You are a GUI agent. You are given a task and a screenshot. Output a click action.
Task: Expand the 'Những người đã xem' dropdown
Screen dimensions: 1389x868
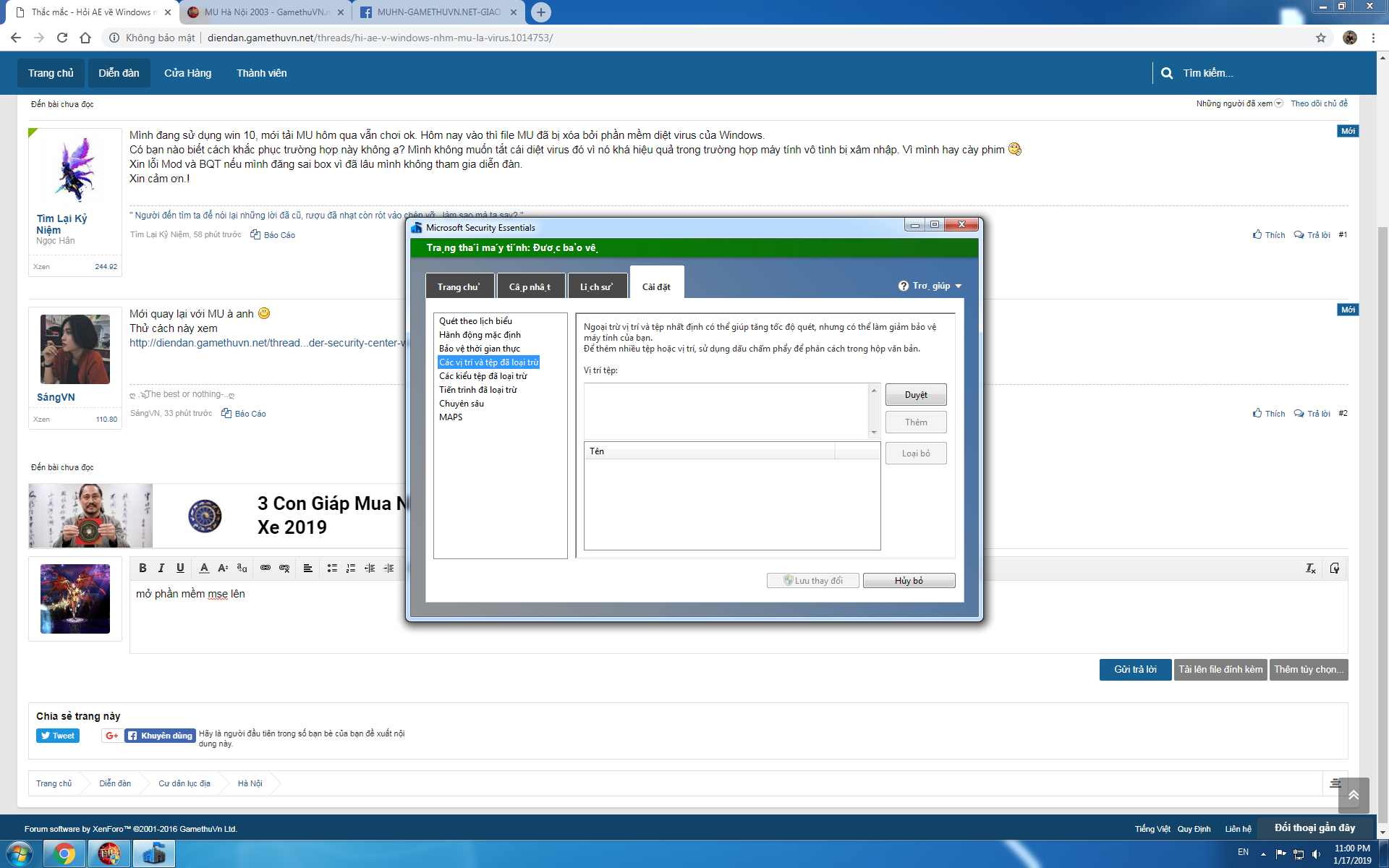point(1278,103)
